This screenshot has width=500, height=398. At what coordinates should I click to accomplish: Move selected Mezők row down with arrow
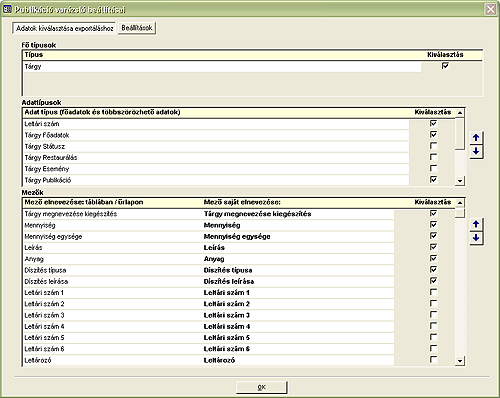coord(476,238)
